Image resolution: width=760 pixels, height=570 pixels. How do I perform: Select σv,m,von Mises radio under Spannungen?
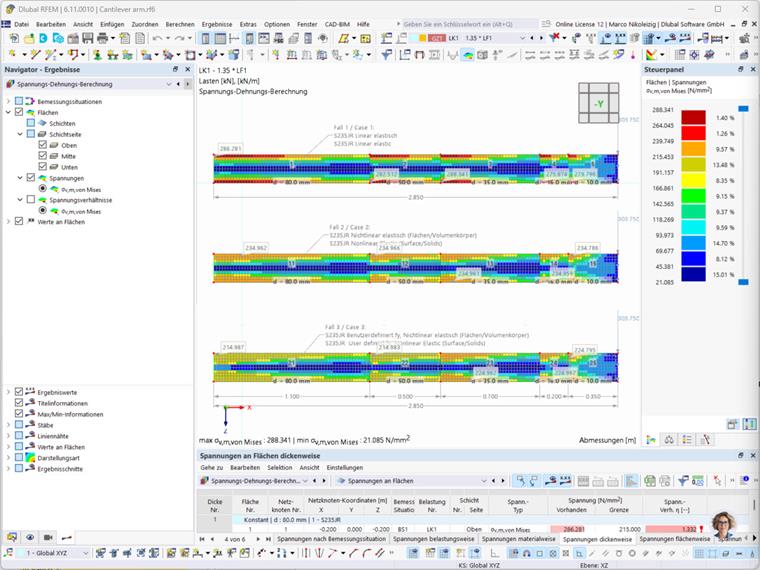click(43, 189)
